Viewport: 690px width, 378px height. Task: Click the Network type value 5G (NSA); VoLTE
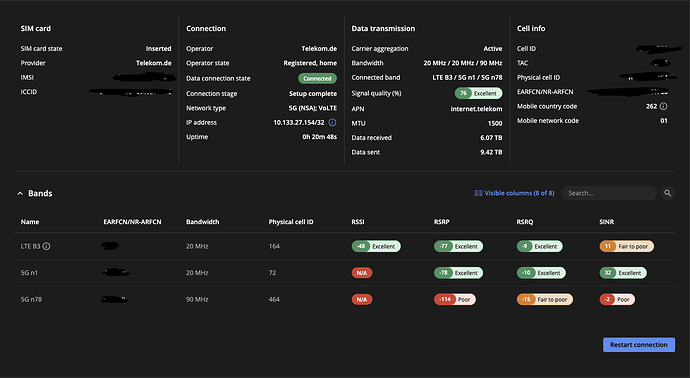pos(313,108)
